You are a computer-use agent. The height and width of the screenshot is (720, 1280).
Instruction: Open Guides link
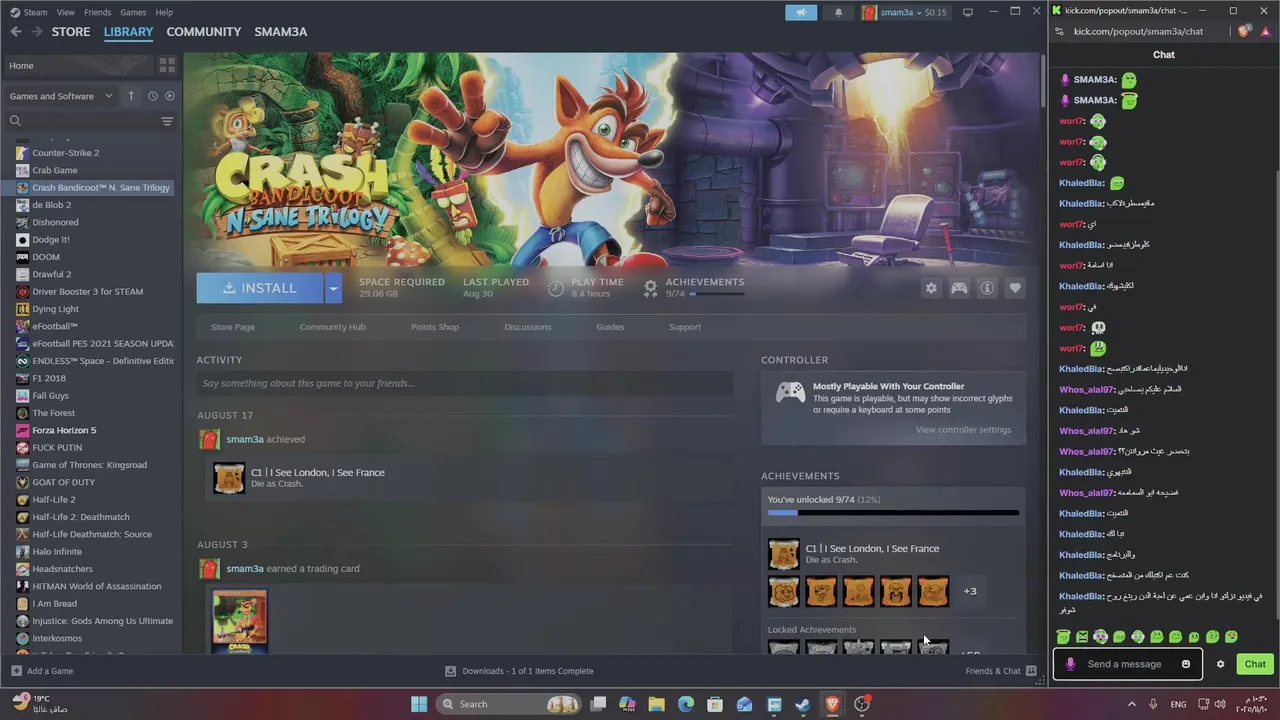click(x=610, y=327)
